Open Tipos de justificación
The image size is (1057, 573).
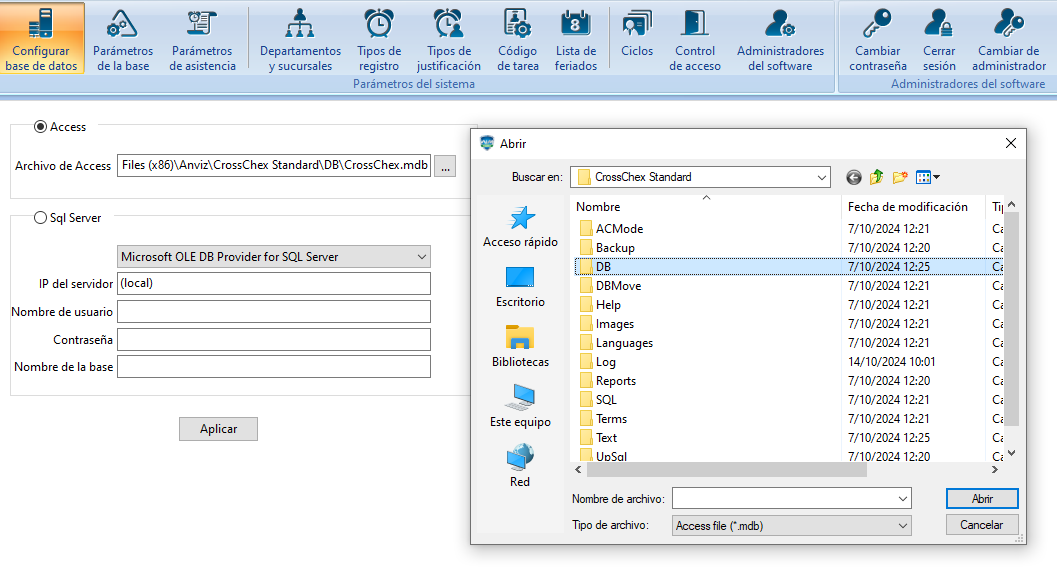point(448,38)
